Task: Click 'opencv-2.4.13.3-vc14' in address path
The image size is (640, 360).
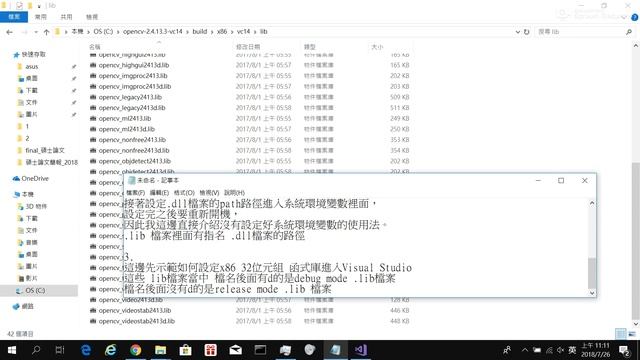Action: [x=153, y=31]
